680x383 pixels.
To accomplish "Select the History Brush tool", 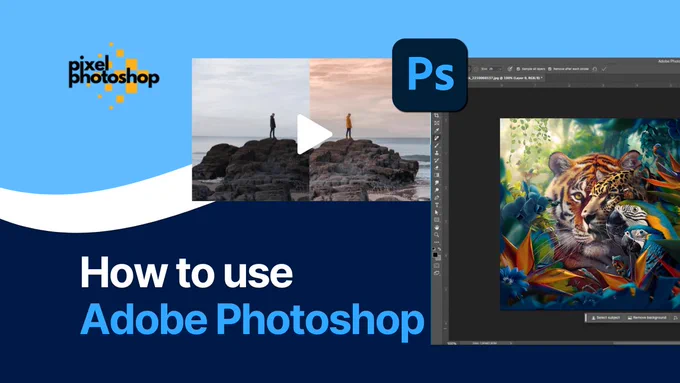I will (437, 160).
